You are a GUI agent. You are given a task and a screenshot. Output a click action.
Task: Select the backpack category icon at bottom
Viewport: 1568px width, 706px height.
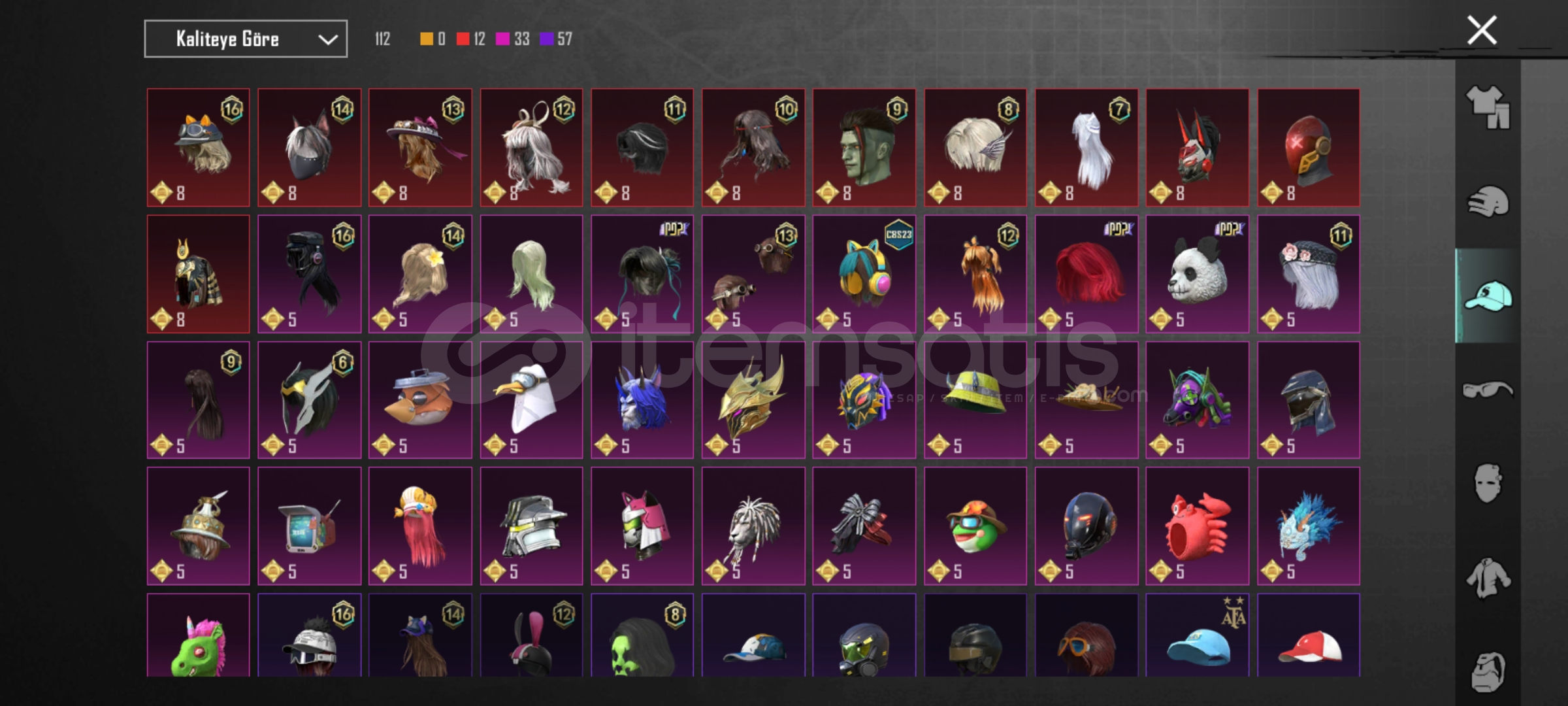coord(1488,671)
